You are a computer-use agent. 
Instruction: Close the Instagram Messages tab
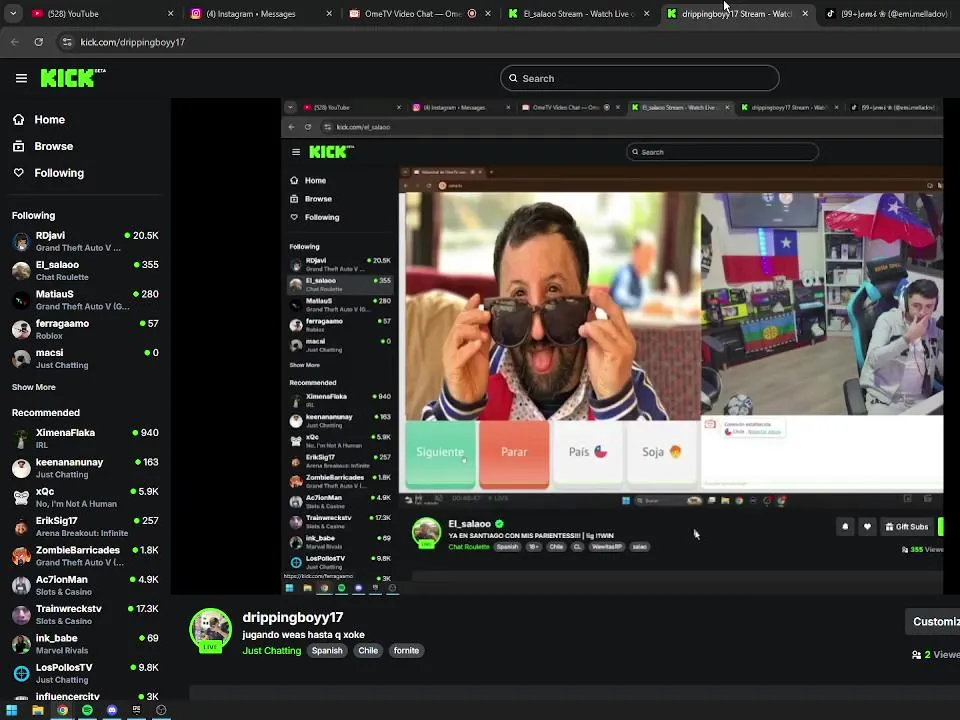(x=329, y=13)
